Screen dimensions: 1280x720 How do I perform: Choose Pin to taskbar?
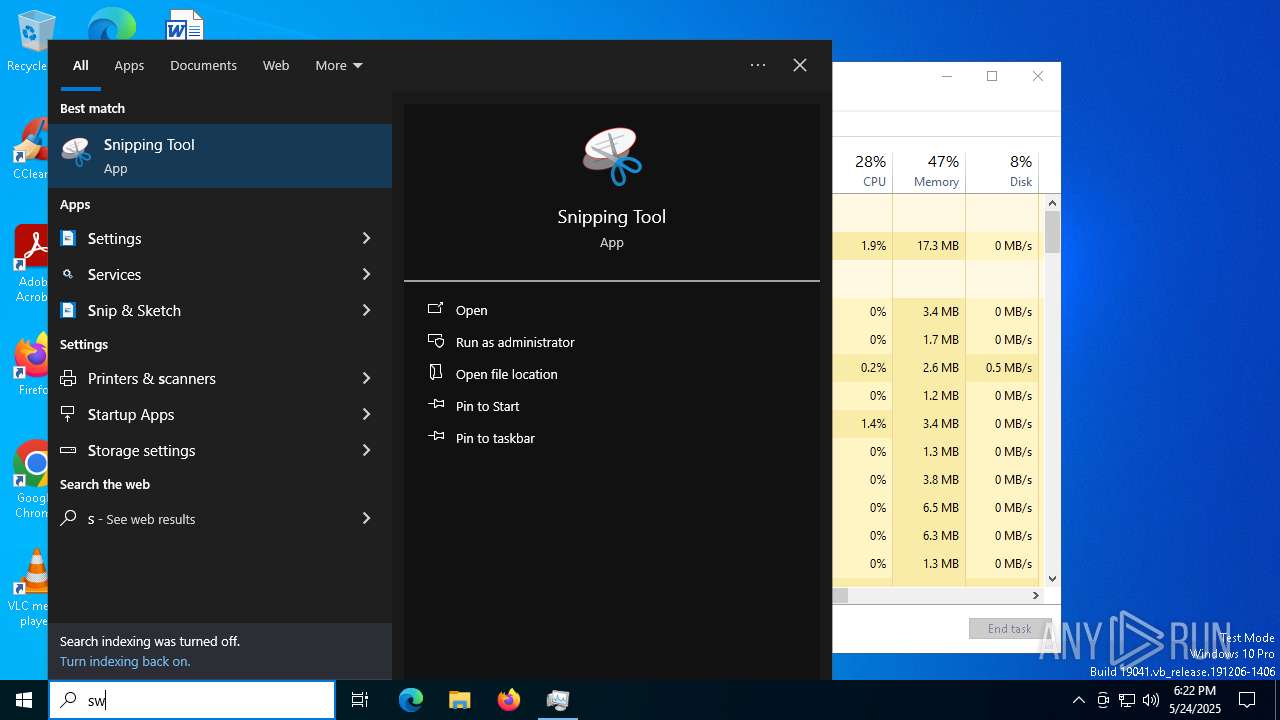pyautogui.click(x=495, y=438)
